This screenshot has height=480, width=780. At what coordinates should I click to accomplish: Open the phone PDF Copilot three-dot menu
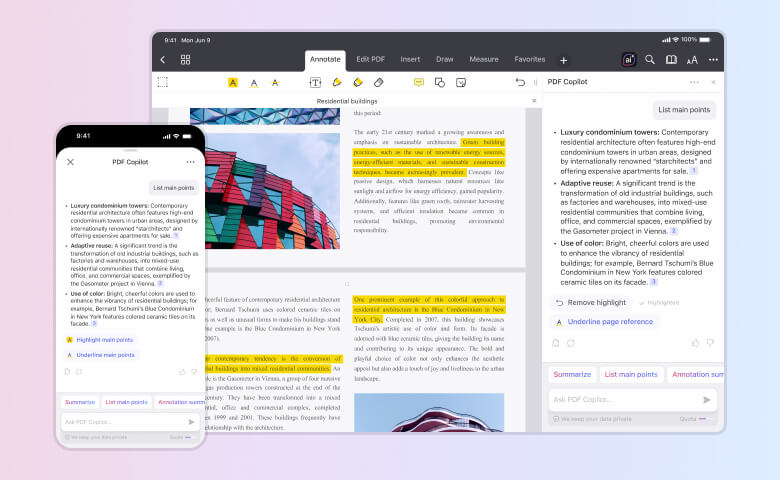point(190,161)
